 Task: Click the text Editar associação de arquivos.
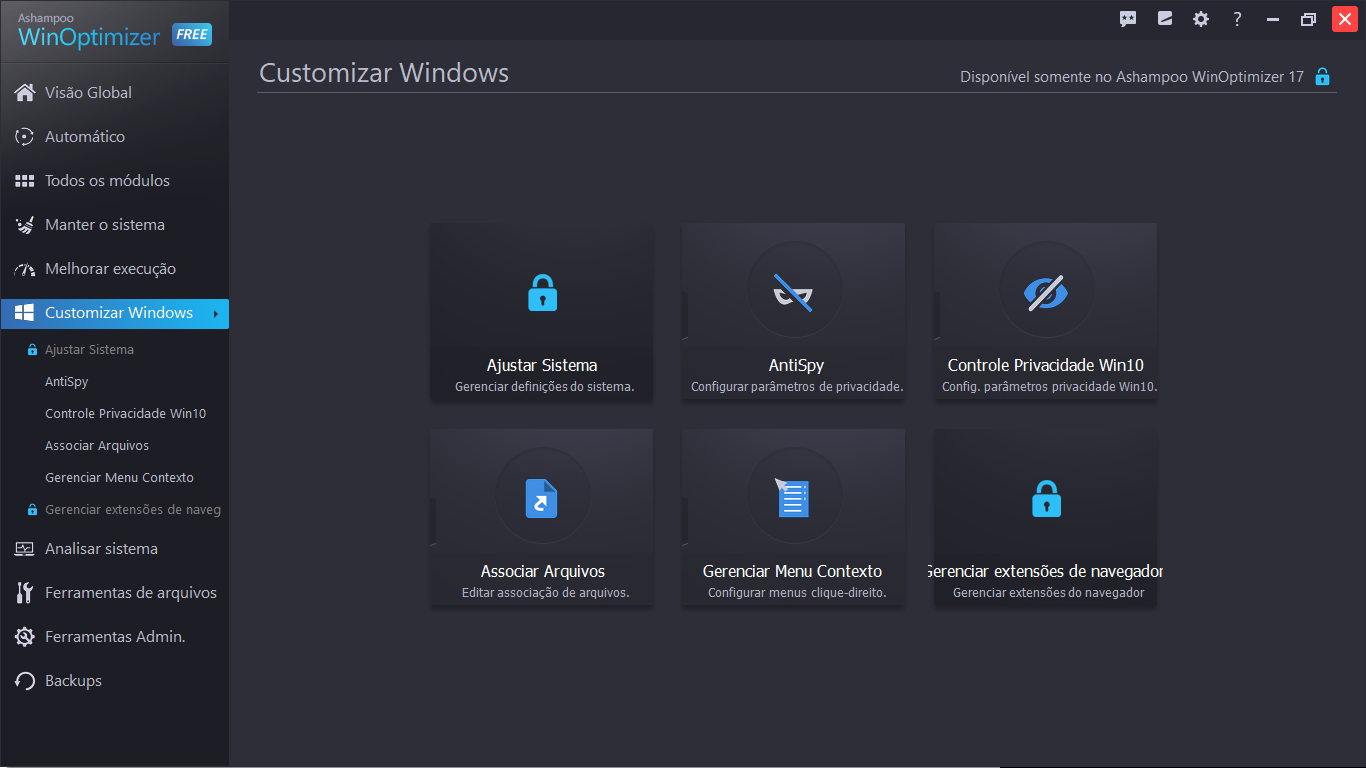[x=545, y=593]
